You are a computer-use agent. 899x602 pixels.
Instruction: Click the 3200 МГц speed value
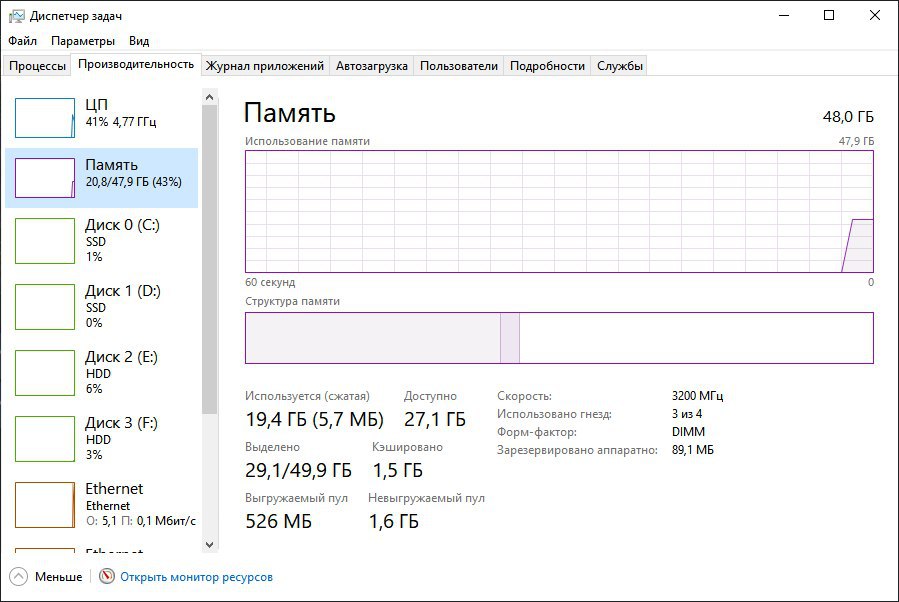click(697, 396)
